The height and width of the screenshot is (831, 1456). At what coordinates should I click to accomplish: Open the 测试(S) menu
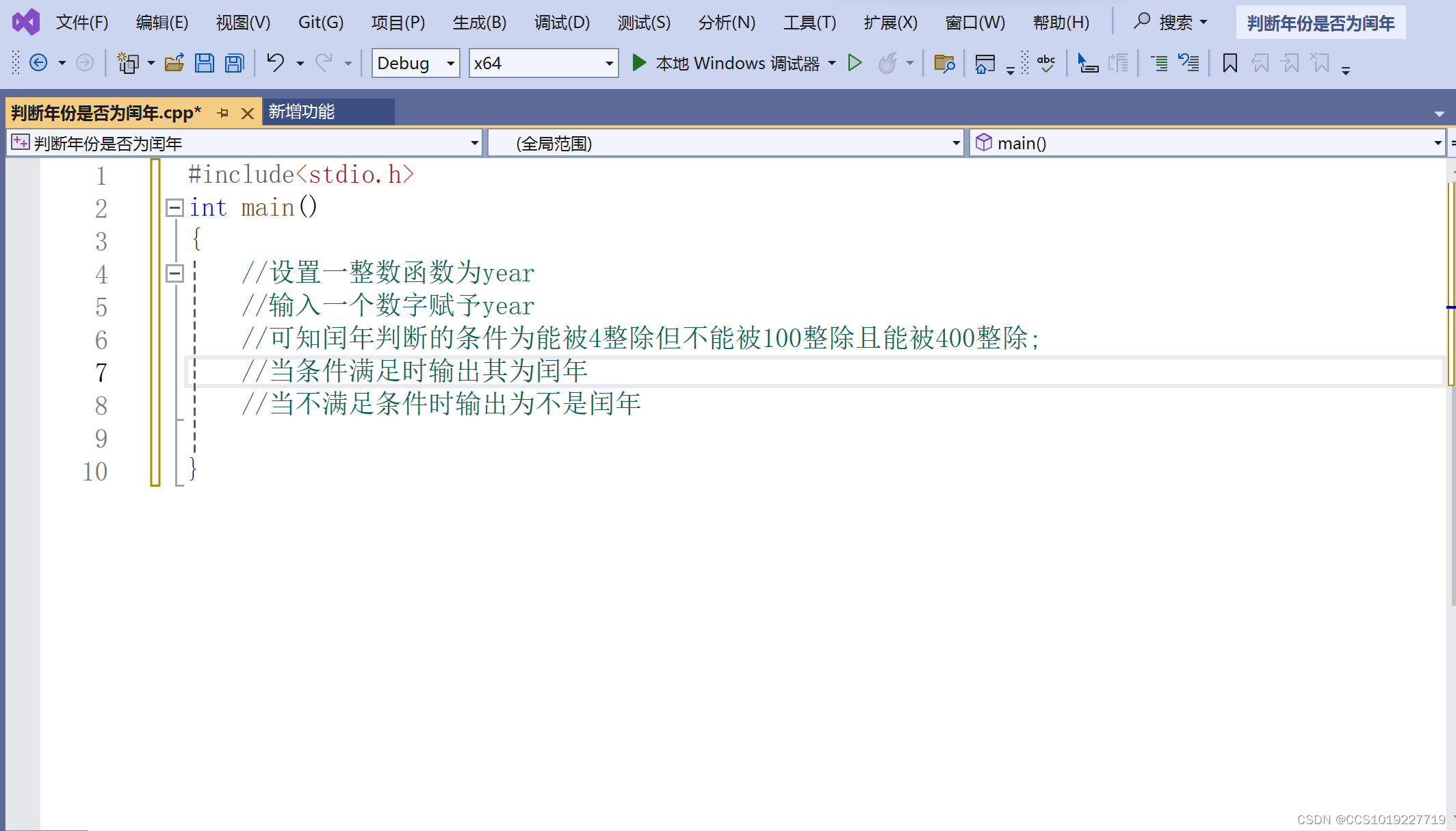pyautogui.click(x=644, y=23)
